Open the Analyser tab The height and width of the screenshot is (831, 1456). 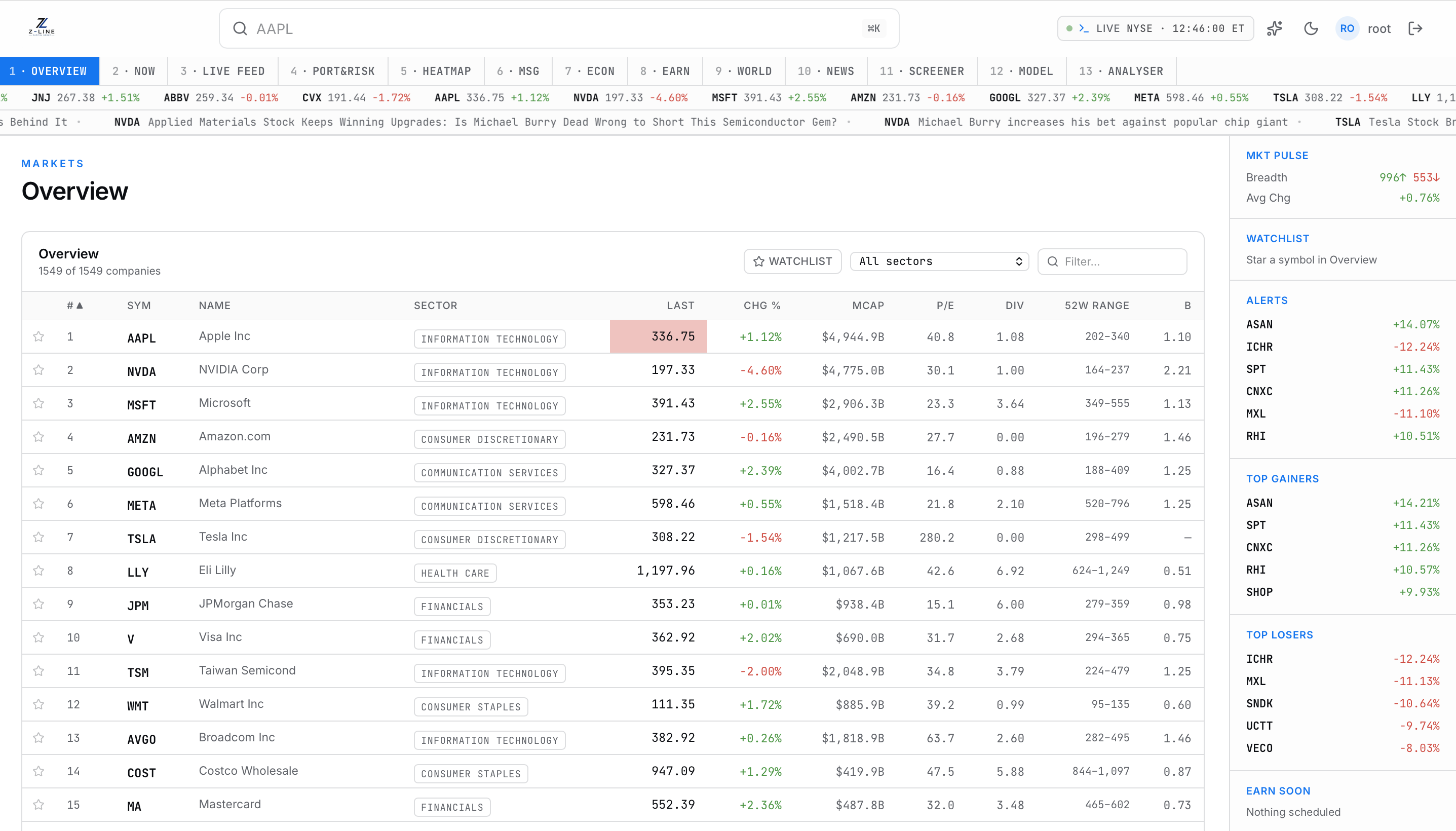(1121, 71)
